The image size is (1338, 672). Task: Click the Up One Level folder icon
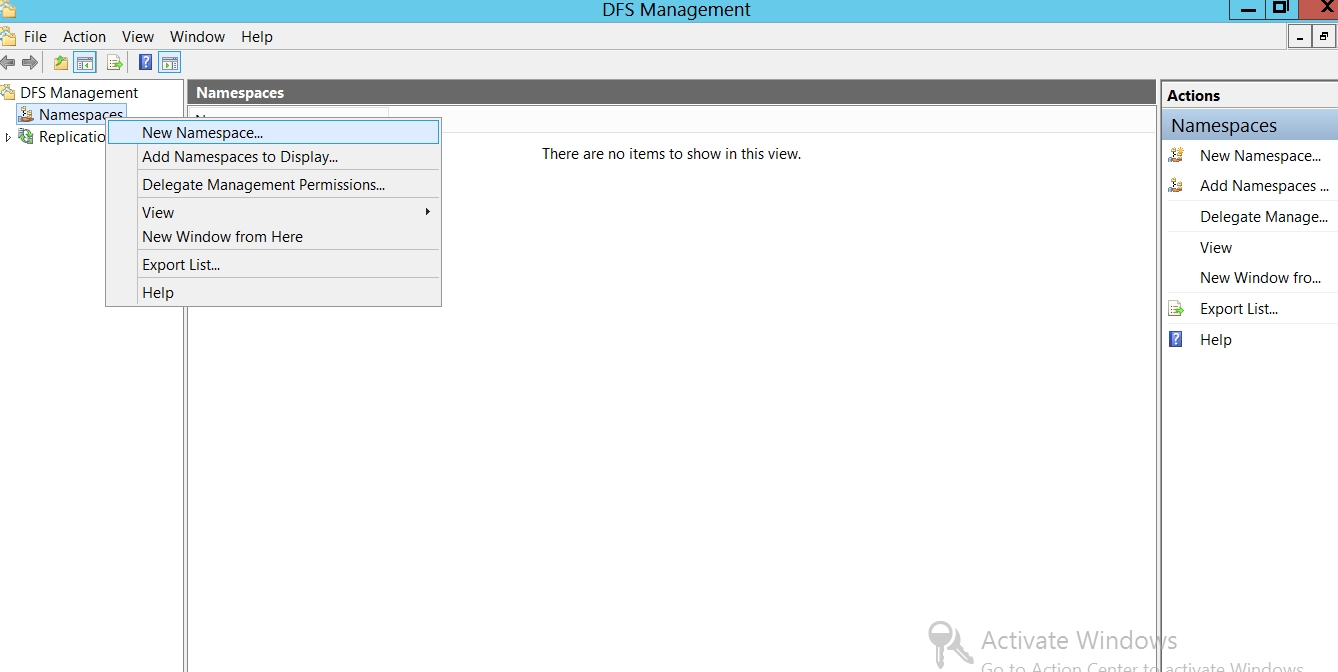point(61,63)
